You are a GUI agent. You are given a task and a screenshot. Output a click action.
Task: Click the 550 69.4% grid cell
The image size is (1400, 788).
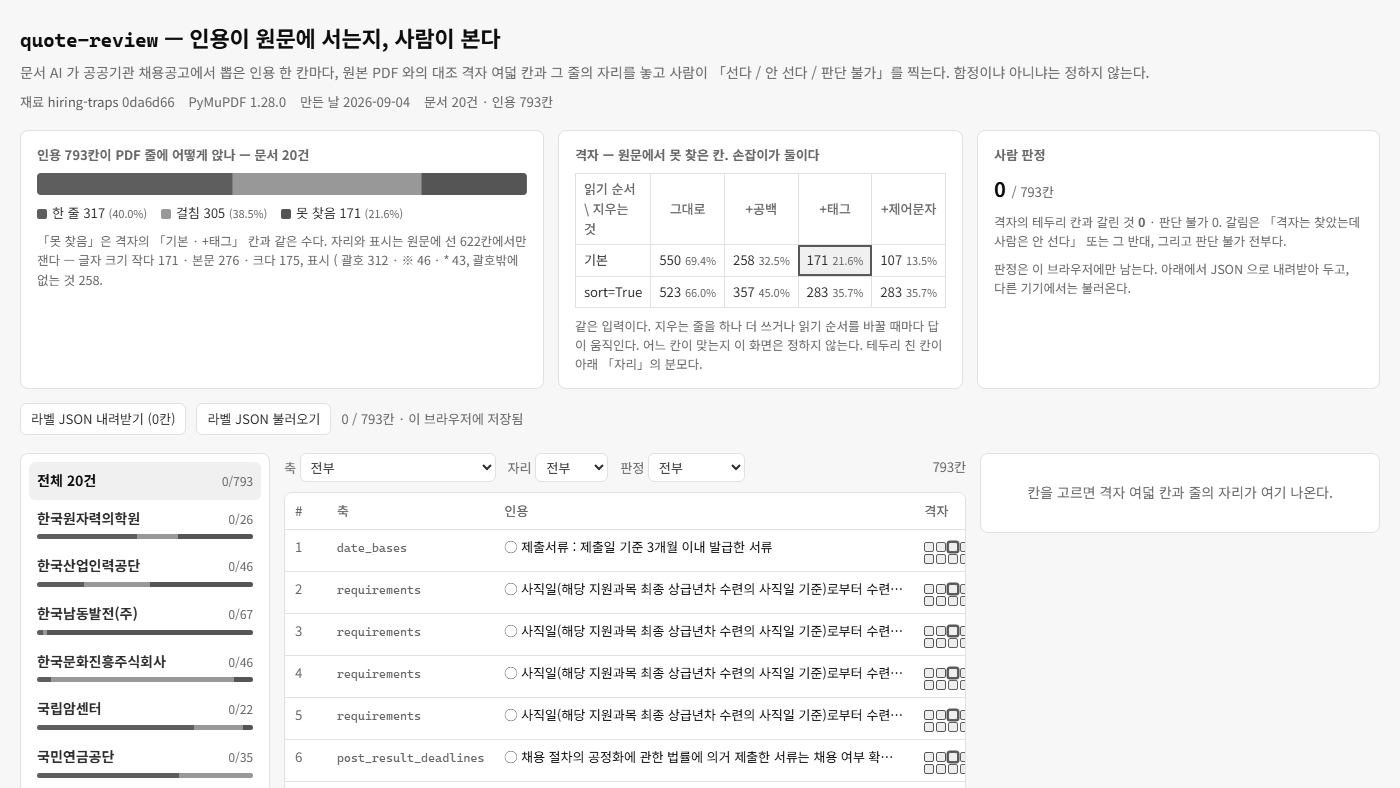[x=687, y=260]
